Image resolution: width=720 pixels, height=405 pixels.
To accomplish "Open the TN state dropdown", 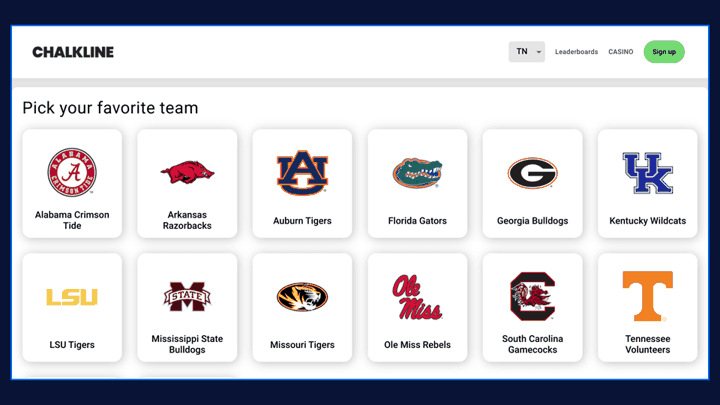I will coord(527,52).
